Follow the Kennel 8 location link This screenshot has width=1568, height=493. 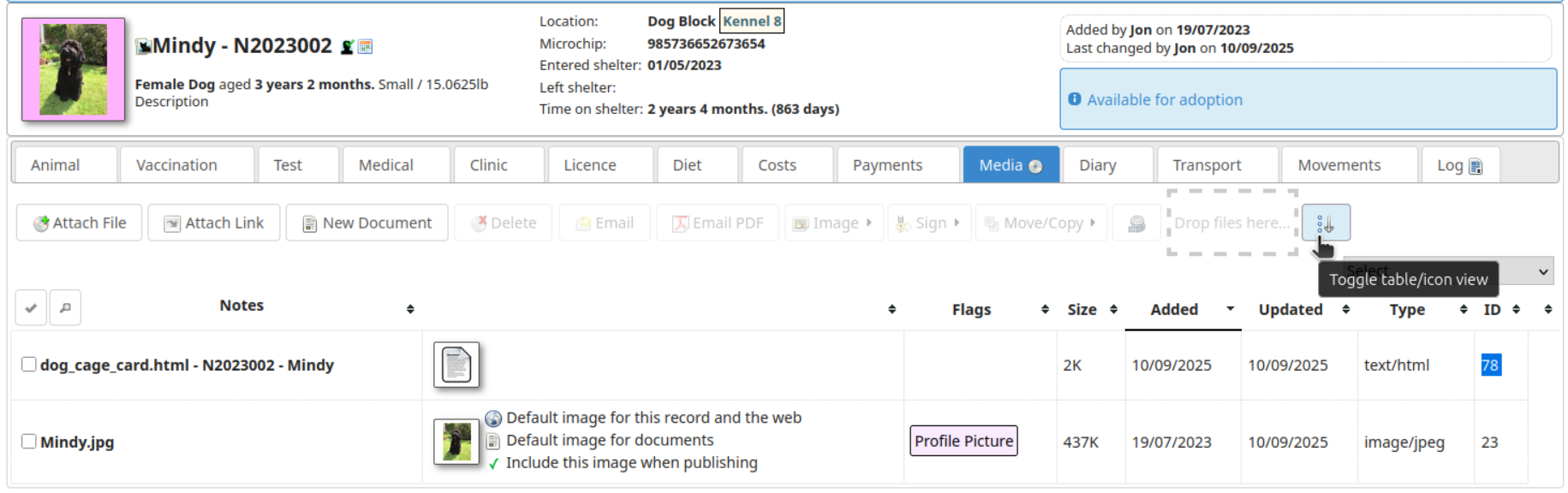pyautogui.click(x=752, y=21)
